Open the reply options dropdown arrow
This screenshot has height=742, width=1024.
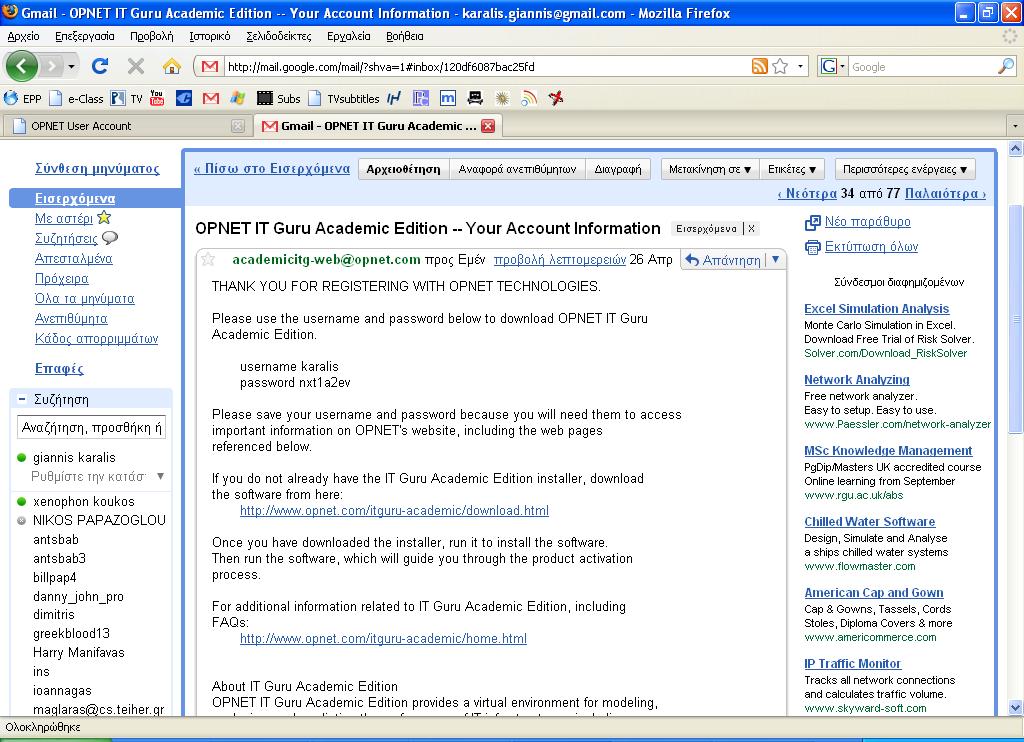pos(775,259)
